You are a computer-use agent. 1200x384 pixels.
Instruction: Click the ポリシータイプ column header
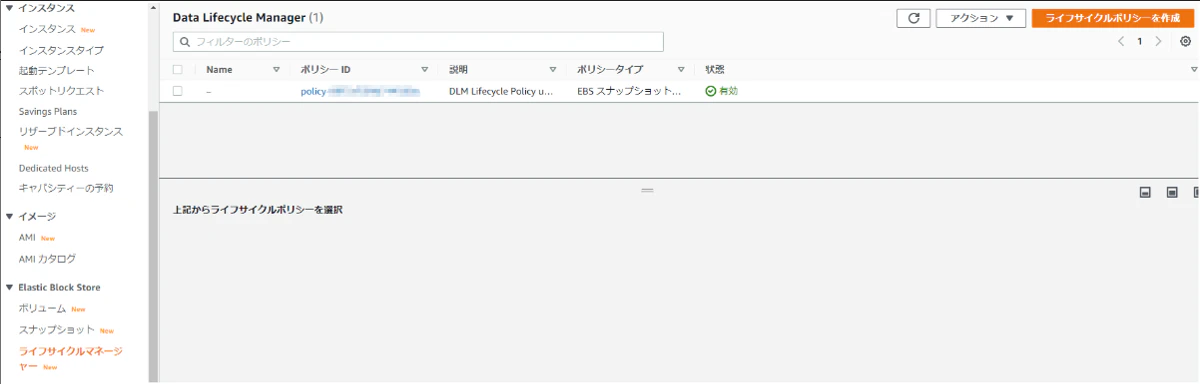(x=610, y=70)
